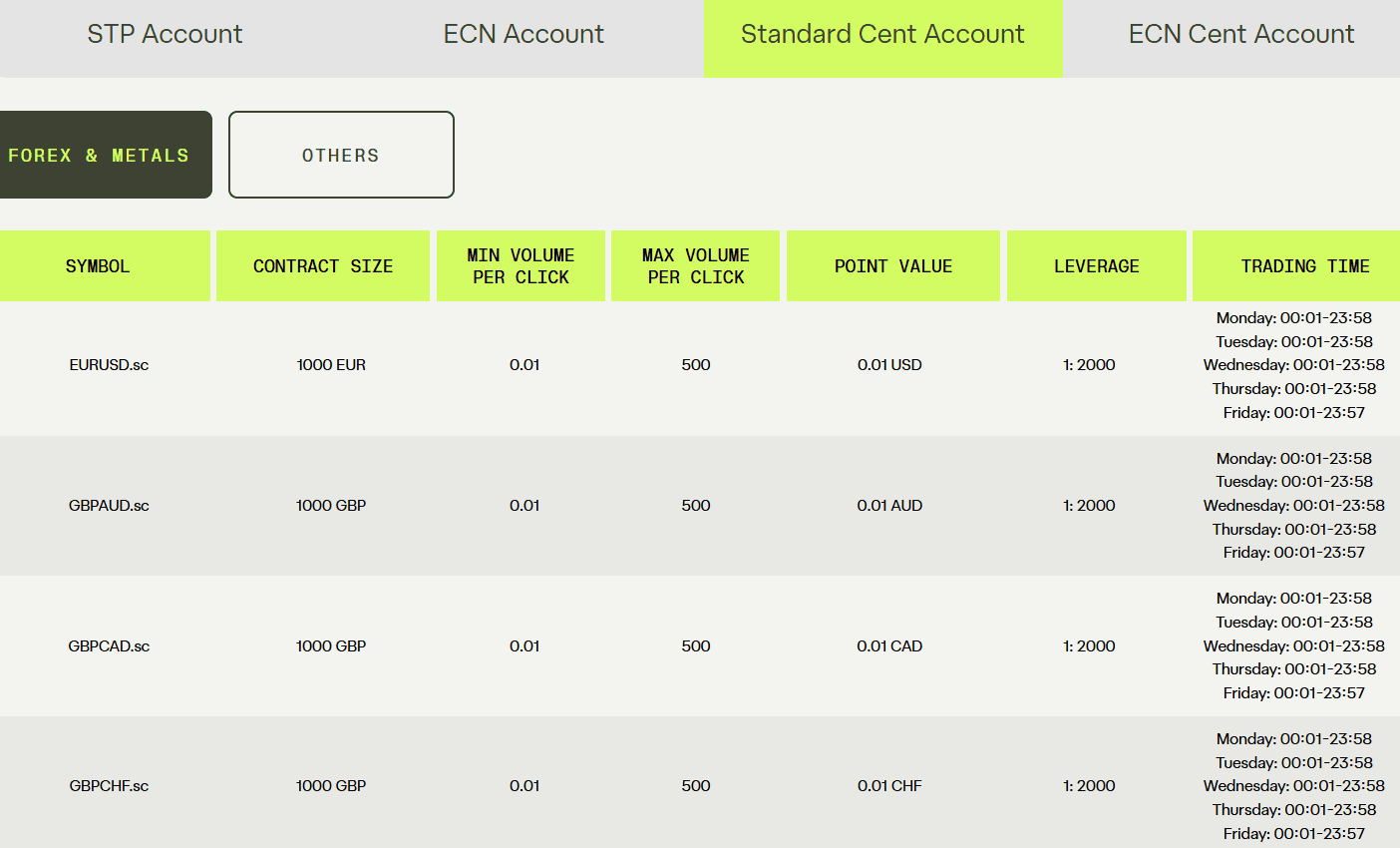Click the 0.01 CHF point value cell
The width and height of the screenshot is (1400, 848).
pos(889,786)
